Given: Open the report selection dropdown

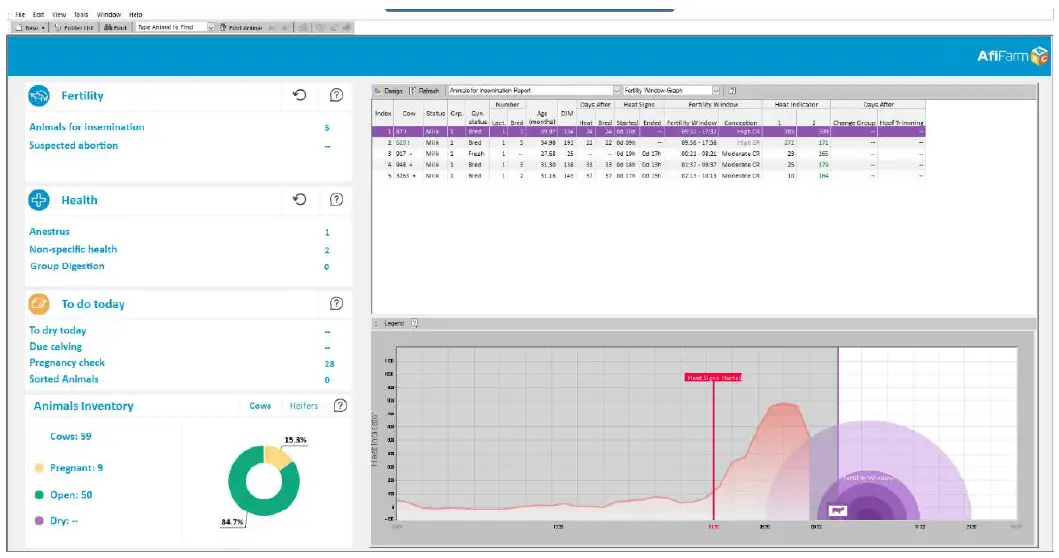Looking at the screenshot, I should 616,91.
